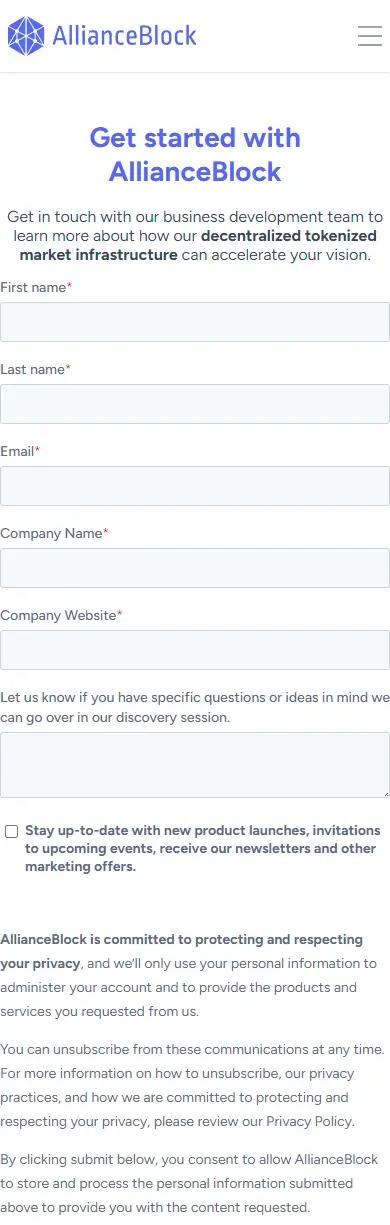Focus the discovery session questions textarea
The width and height of the screenshot is (390, 1225).
coord(195,765)
